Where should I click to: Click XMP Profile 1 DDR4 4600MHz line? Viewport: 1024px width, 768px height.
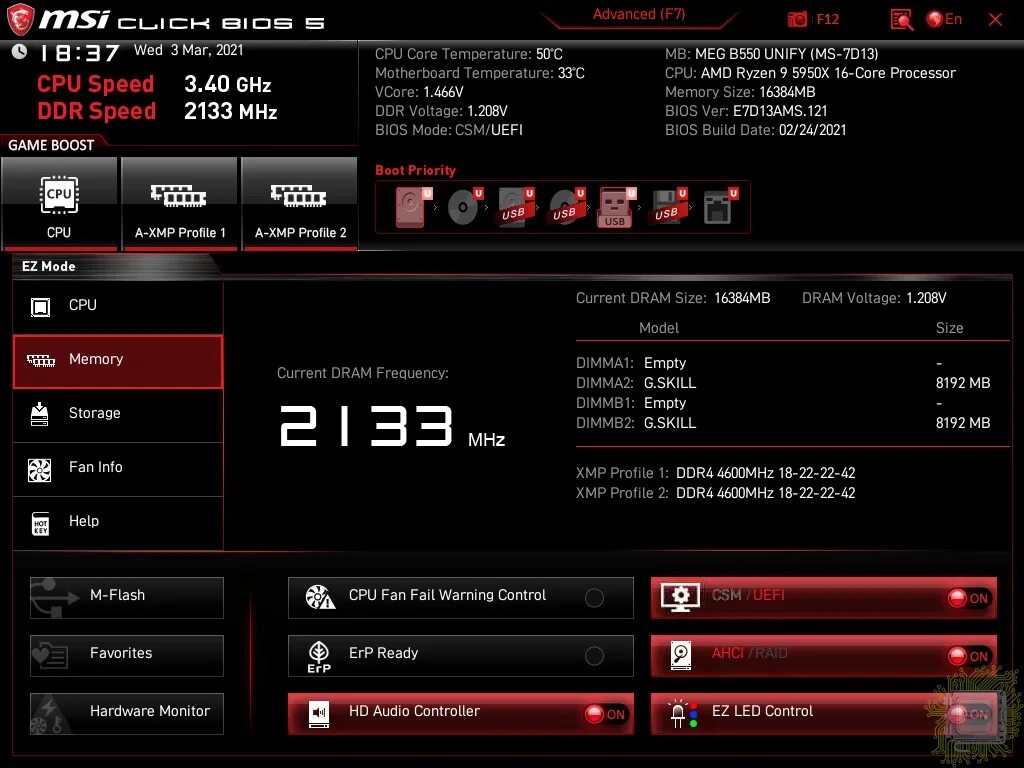coord(716,473)
